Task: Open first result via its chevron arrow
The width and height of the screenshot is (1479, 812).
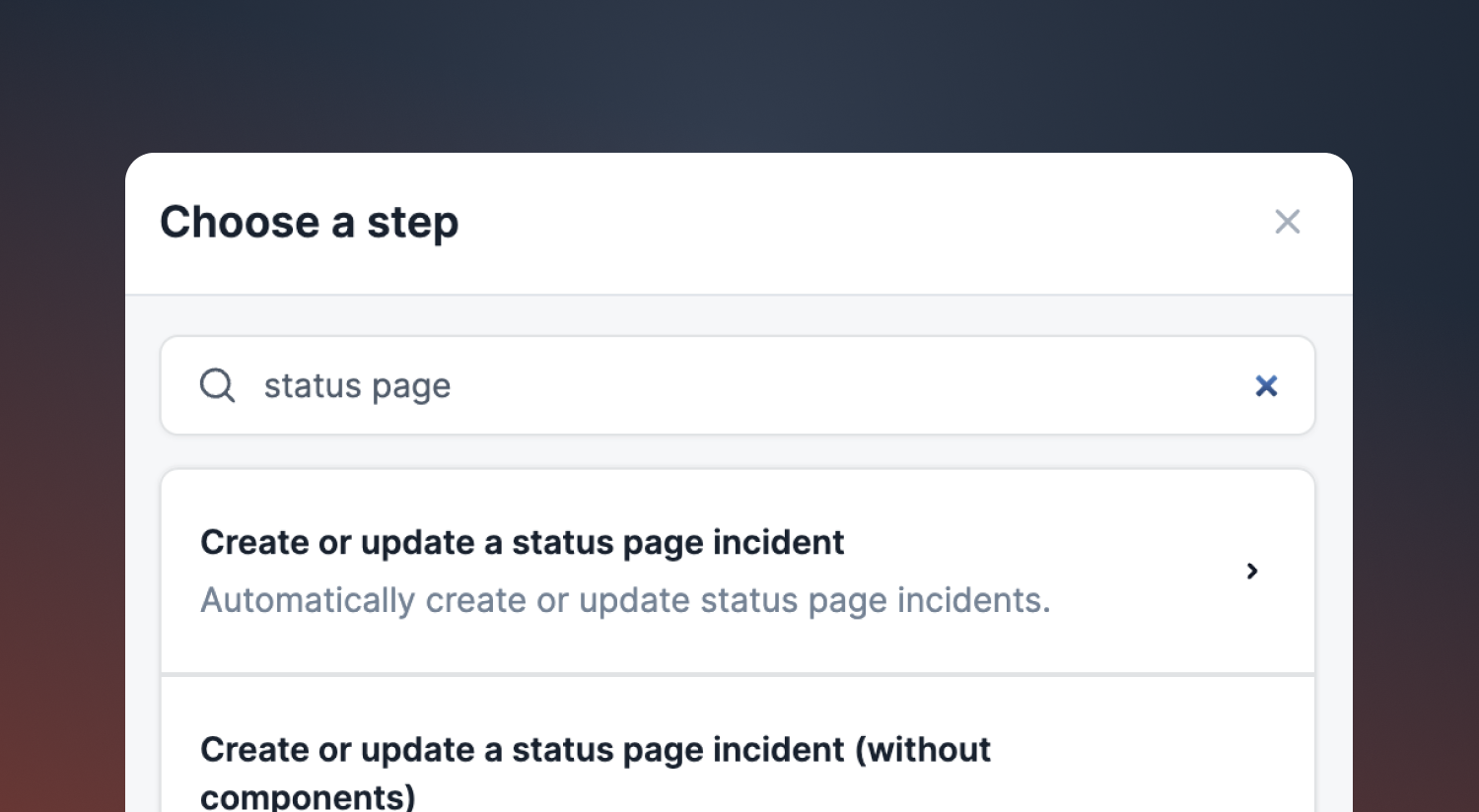Action: click(x=1252, y=572)
